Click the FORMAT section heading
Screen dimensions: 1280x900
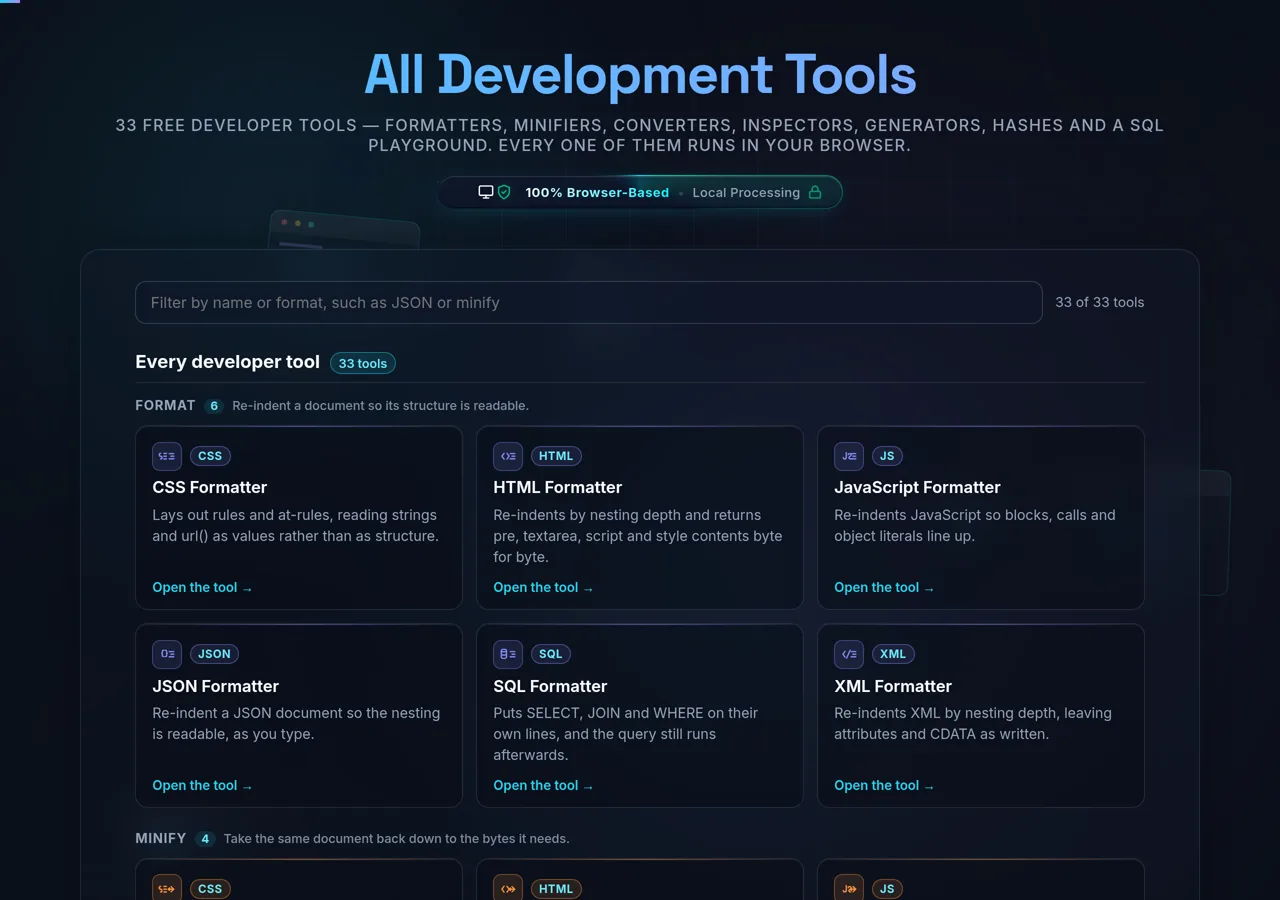(x=165, y=405)
